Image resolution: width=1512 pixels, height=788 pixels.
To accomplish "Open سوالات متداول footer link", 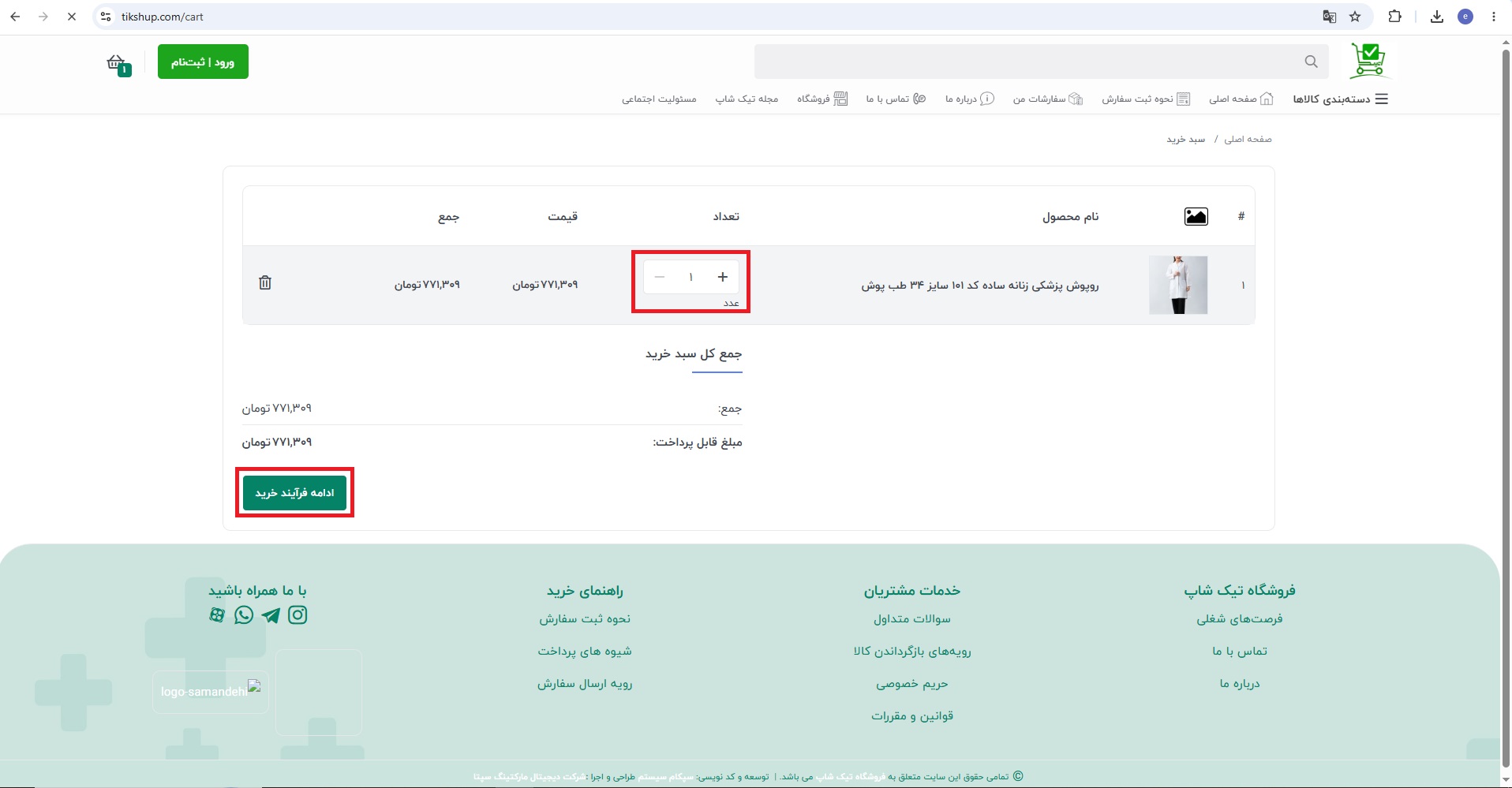I will (912, 619).
